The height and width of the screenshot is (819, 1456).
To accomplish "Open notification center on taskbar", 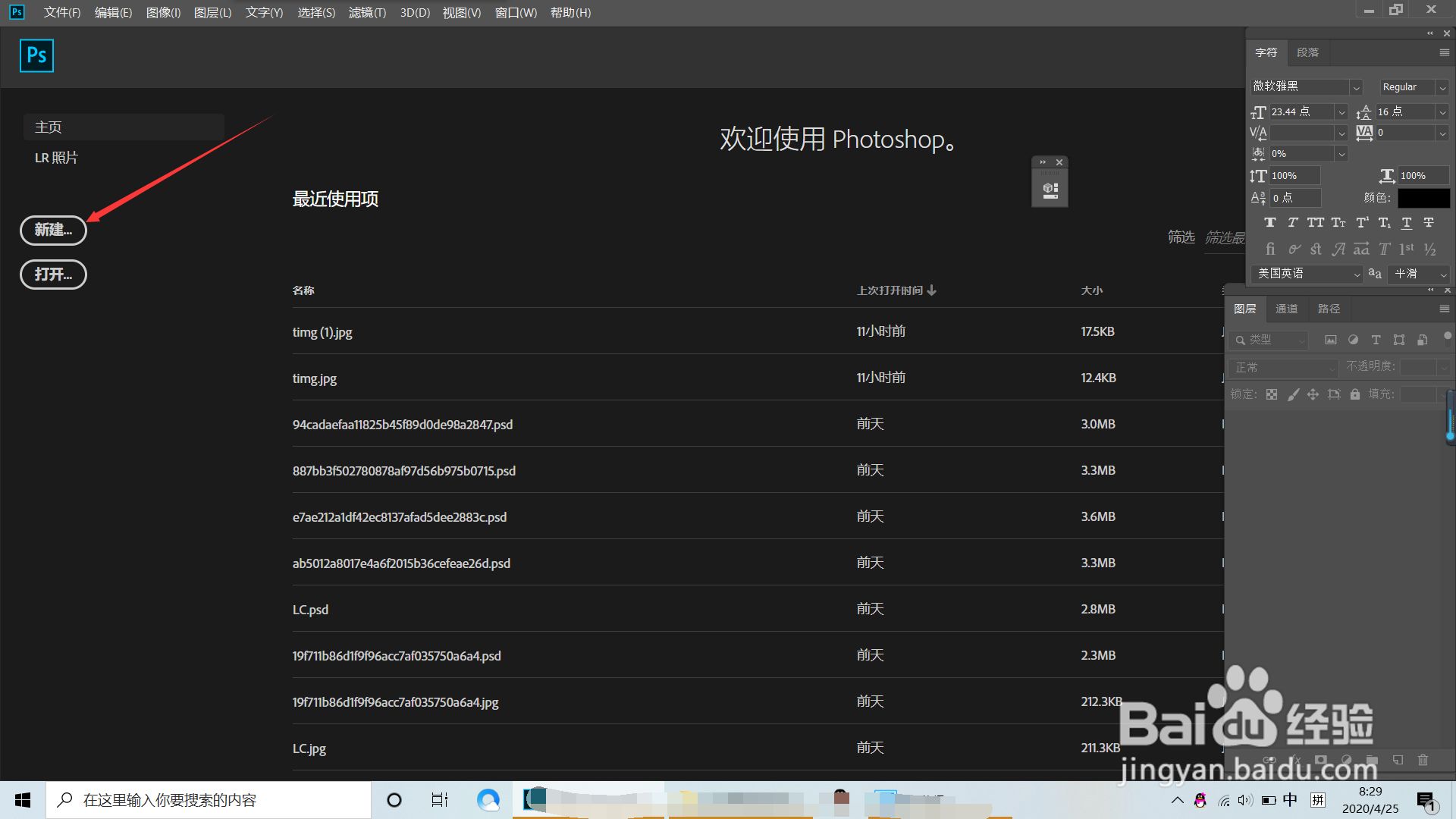I will (x=1426, y=801).
